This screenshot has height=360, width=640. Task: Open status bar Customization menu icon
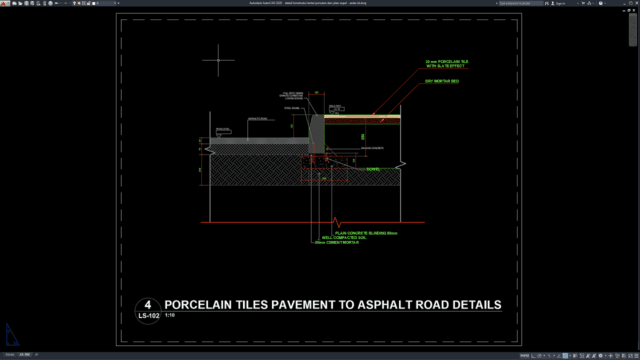[636, 356]
